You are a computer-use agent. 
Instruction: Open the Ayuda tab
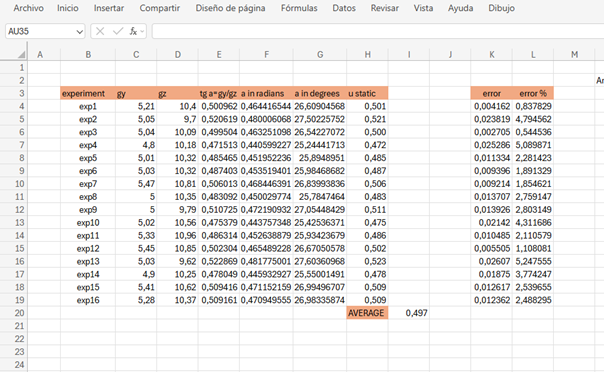coord(460,8)
